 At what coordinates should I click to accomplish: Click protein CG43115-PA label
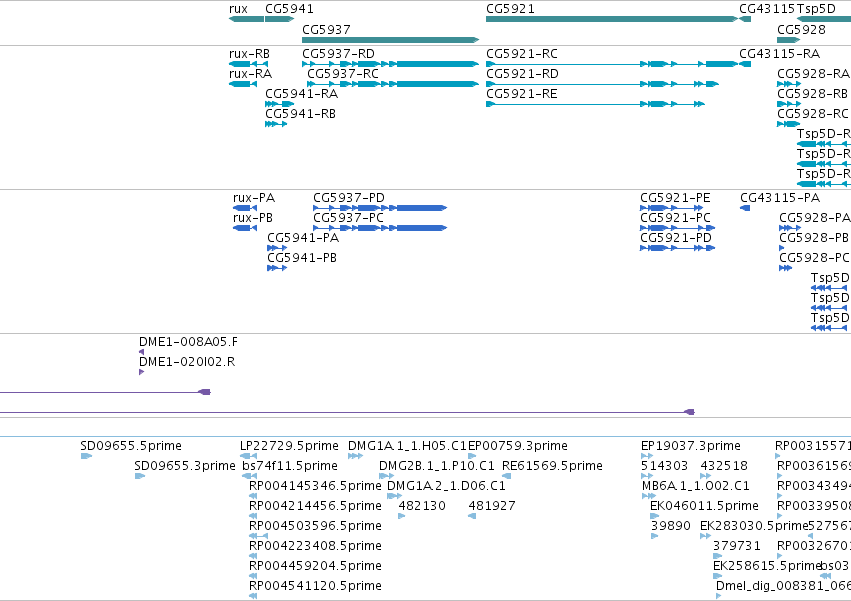pos(780,198)
